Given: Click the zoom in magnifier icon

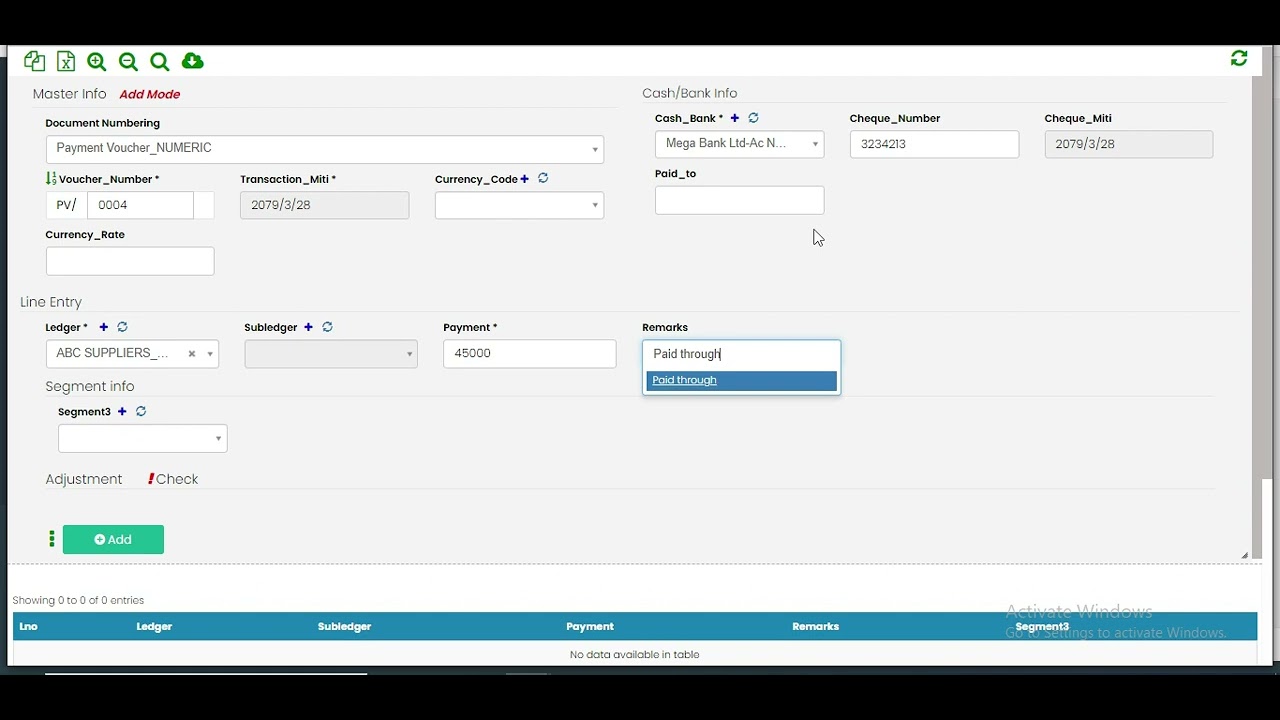Looking at the screenshot, I should [x=97, y=62].
